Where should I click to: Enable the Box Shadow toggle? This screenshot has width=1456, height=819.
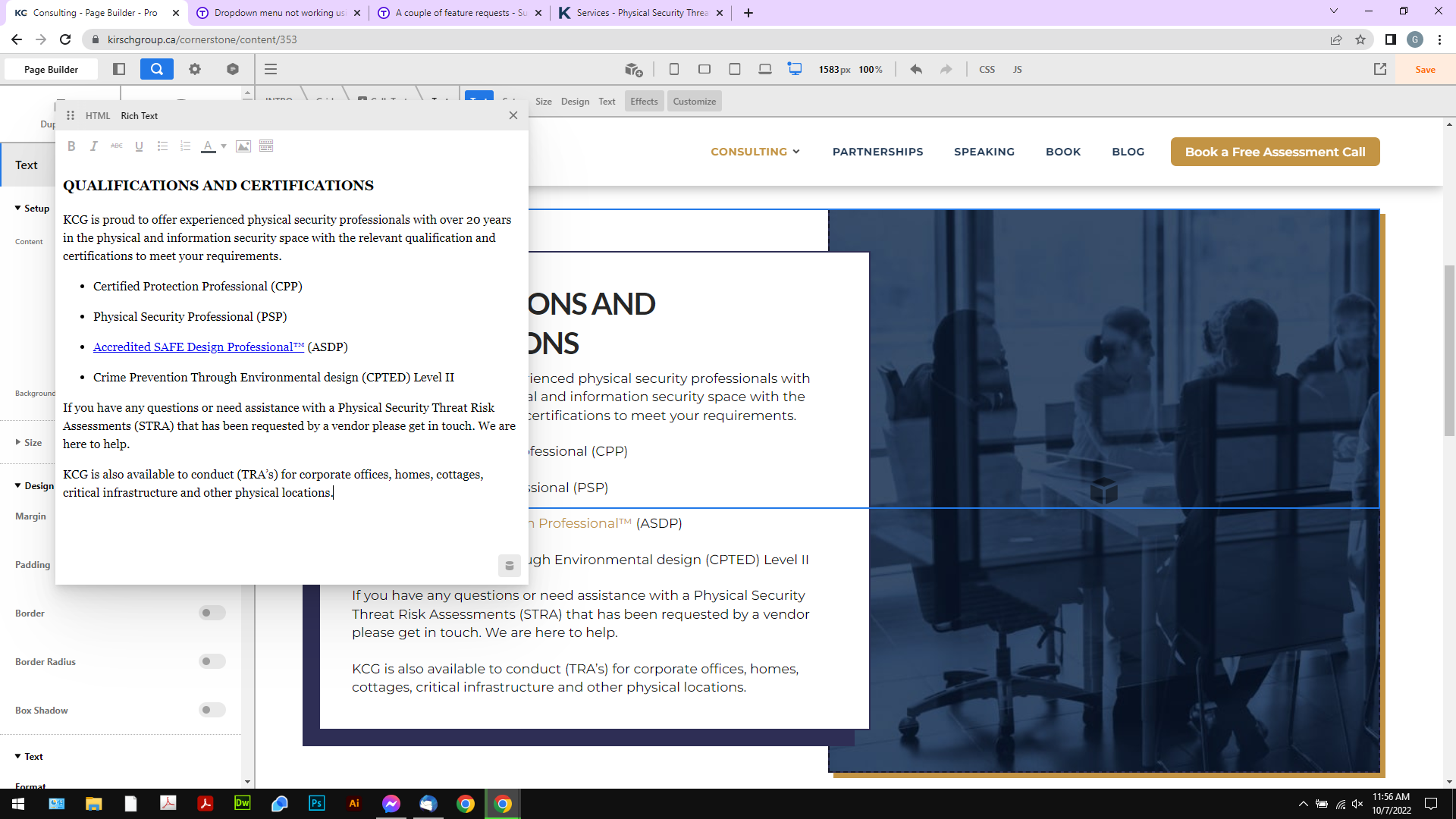[212, 710]
